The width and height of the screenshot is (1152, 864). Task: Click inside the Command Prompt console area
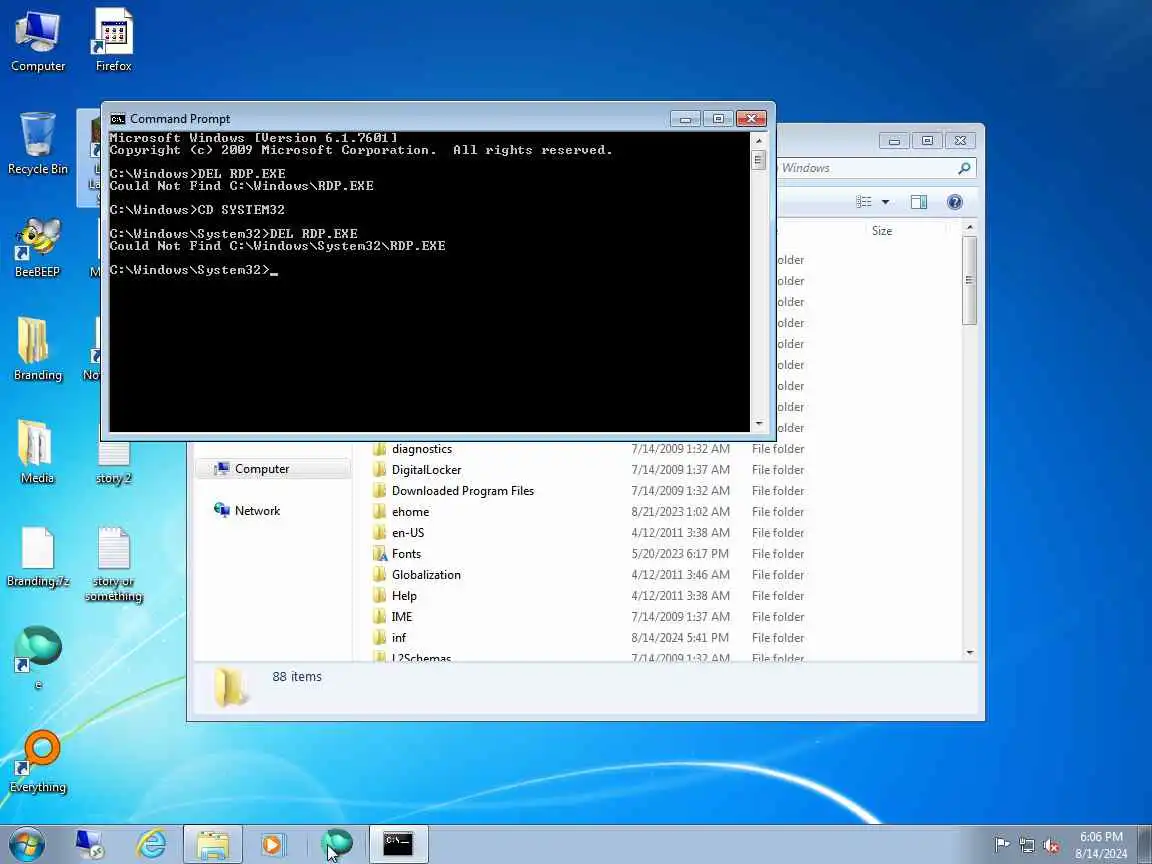[x=430, y=281]
